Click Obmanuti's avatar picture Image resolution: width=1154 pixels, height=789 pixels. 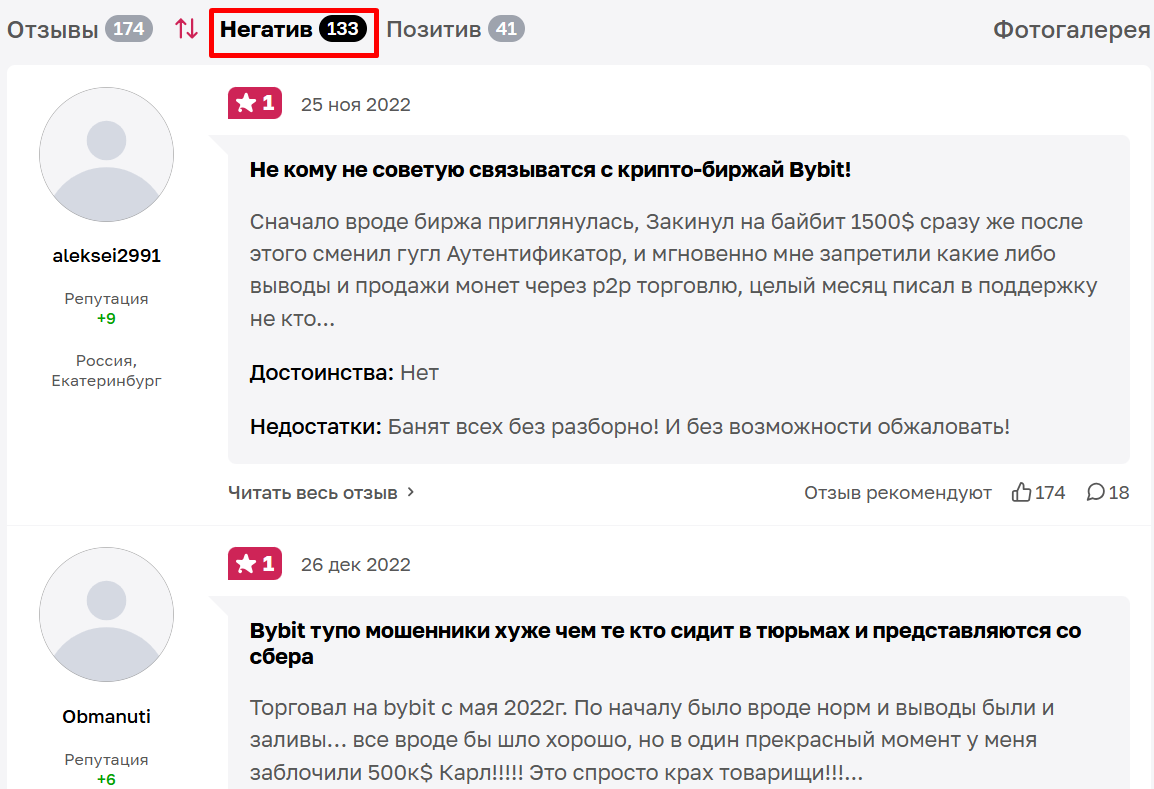pos(106,615)
